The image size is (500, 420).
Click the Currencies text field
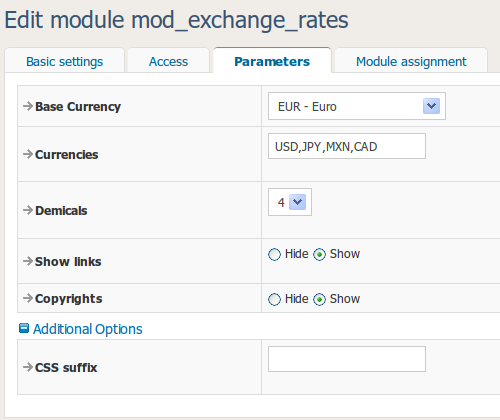347,146
